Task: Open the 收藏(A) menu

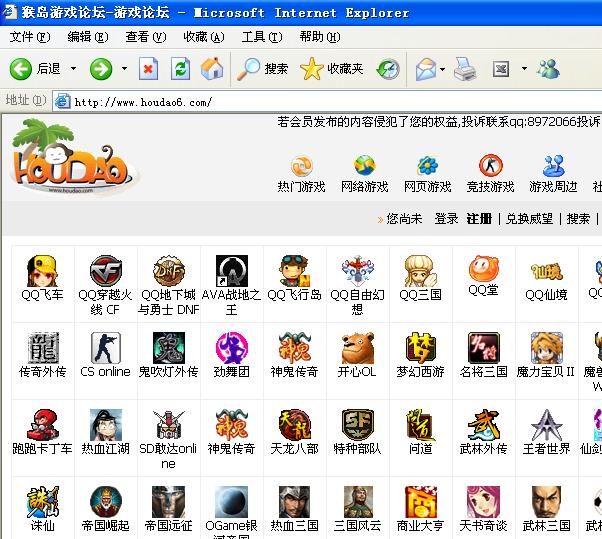Action: (203, 37)
